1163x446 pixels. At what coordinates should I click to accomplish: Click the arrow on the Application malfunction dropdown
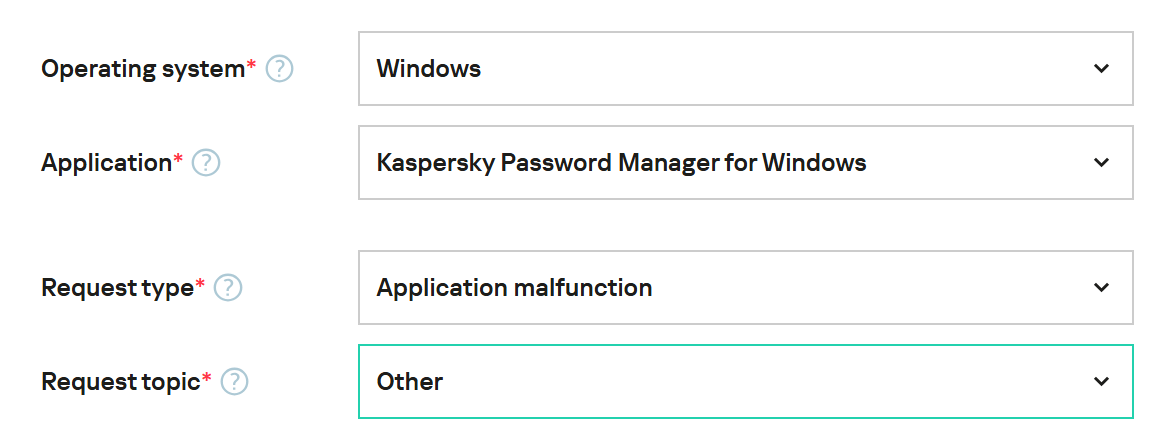(1101, 288)
